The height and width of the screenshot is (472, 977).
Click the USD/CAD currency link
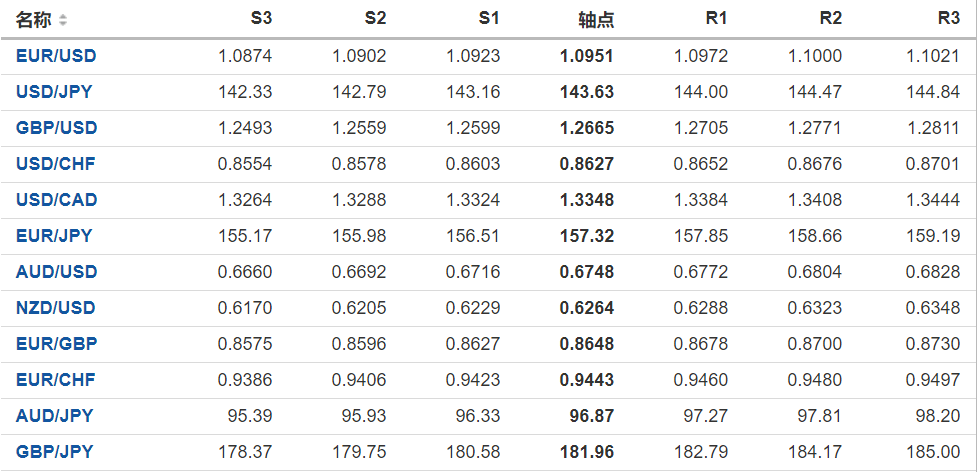[56, 200]
